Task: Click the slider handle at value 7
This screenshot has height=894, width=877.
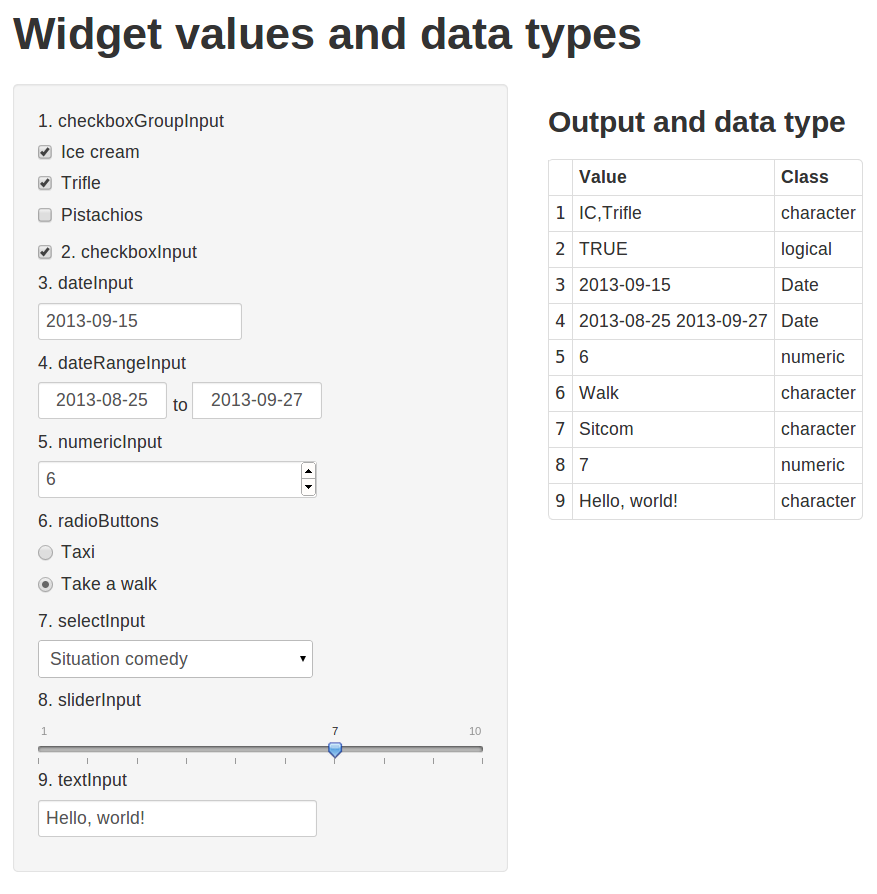Action: (335, 749)
